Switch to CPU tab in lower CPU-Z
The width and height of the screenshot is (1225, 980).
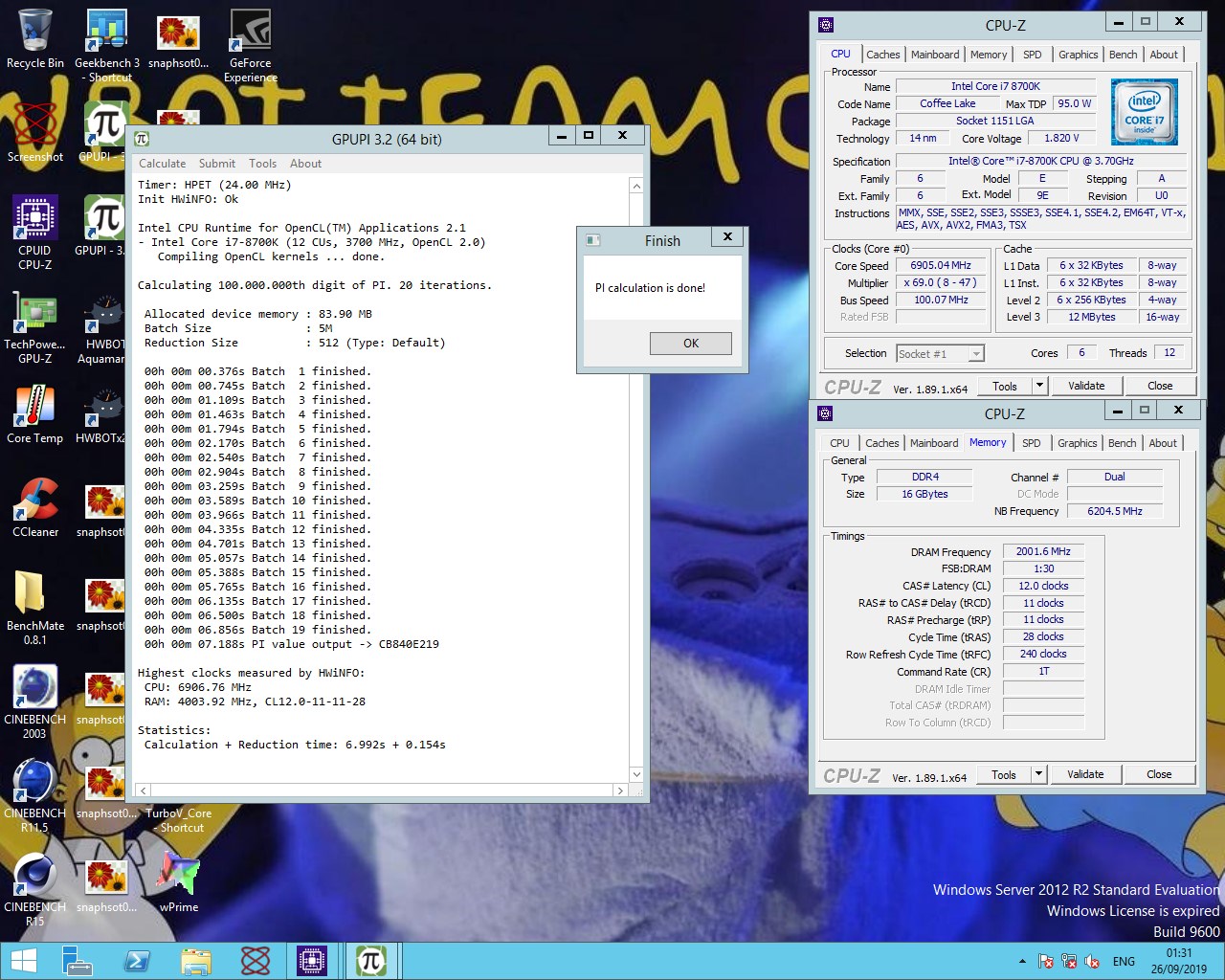839,443
